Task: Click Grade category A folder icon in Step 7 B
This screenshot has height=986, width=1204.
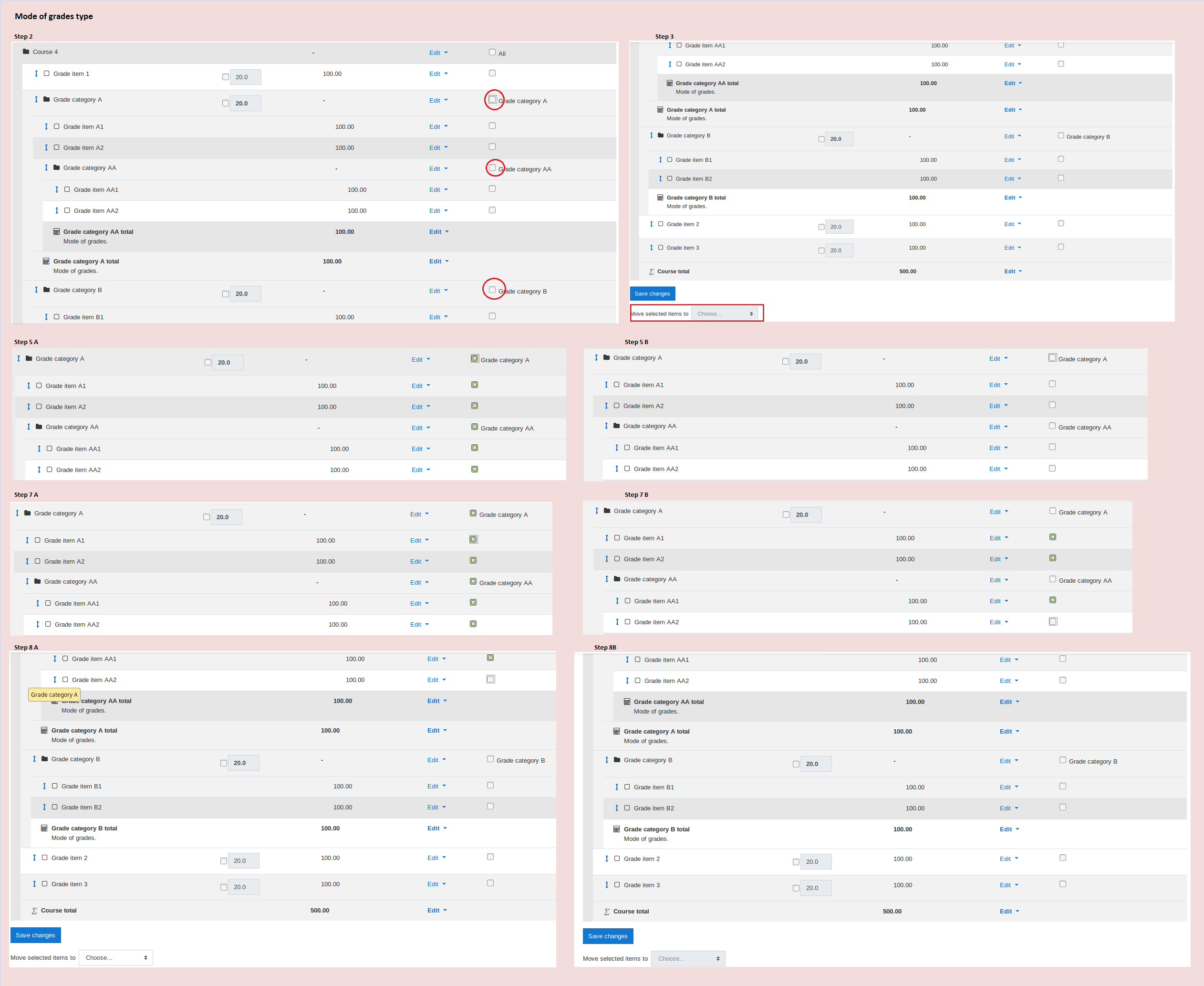Action: (607, 511)
